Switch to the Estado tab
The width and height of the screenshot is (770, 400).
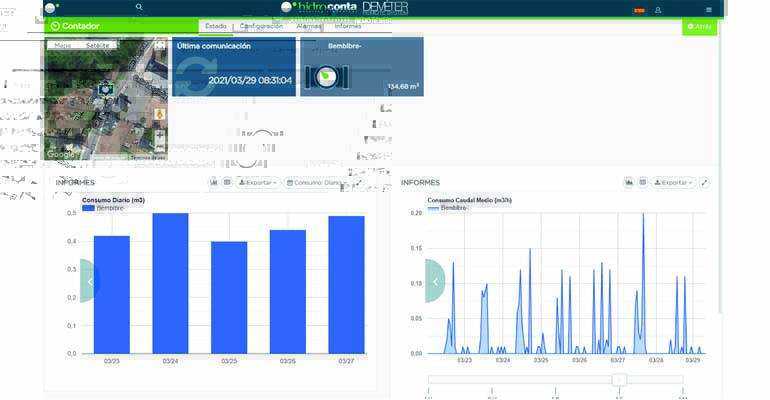[x=216, y=26]
